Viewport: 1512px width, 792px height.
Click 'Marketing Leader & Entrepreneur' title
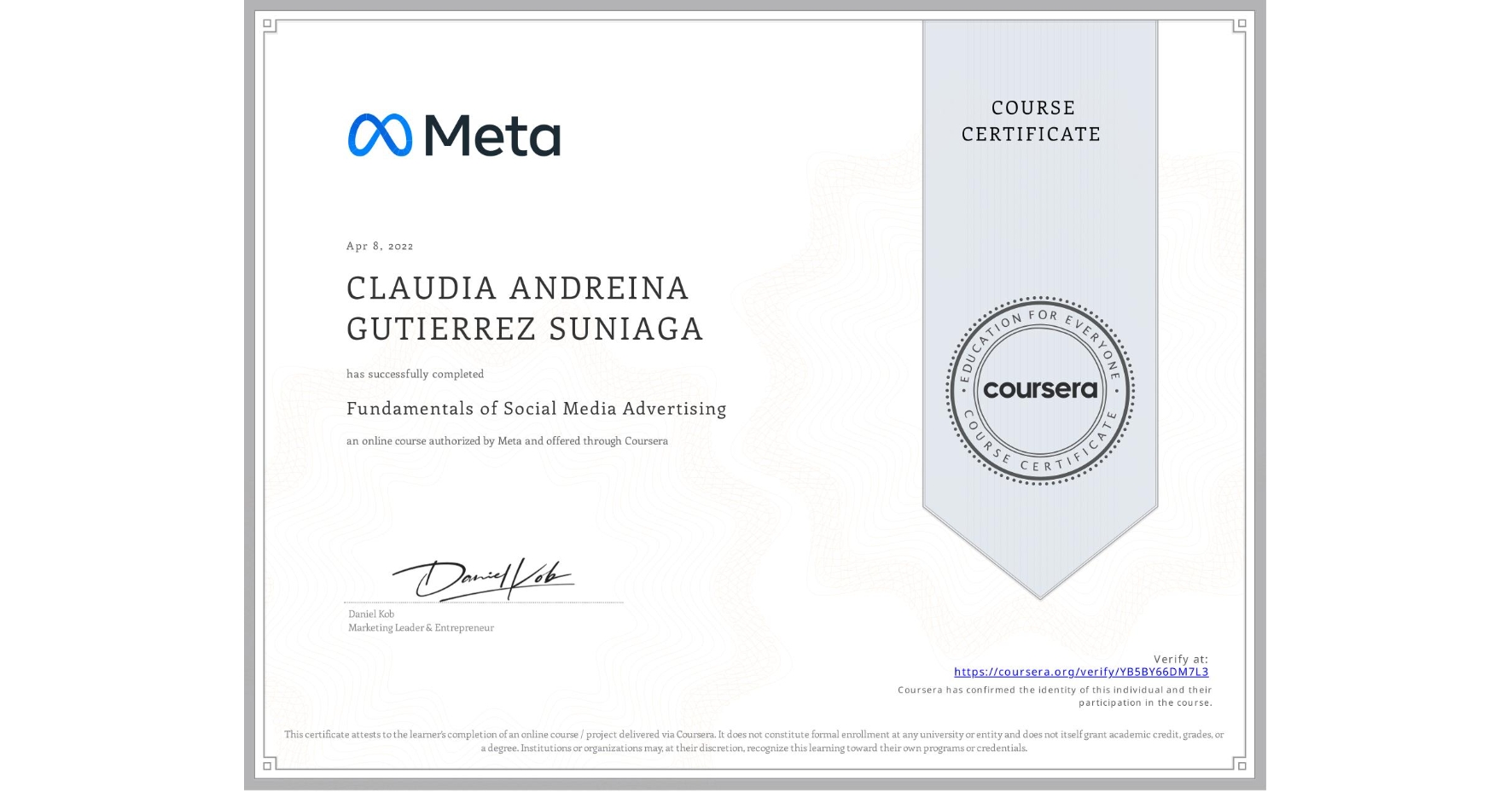[421, 627]
